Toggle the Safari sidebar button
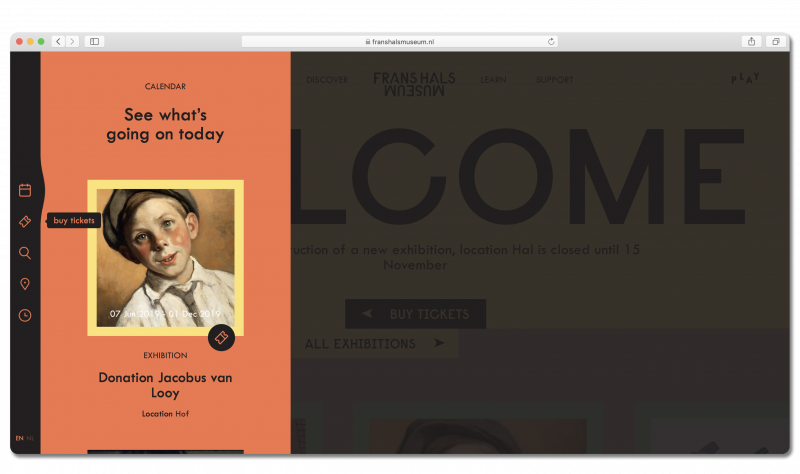 [94, 41]
